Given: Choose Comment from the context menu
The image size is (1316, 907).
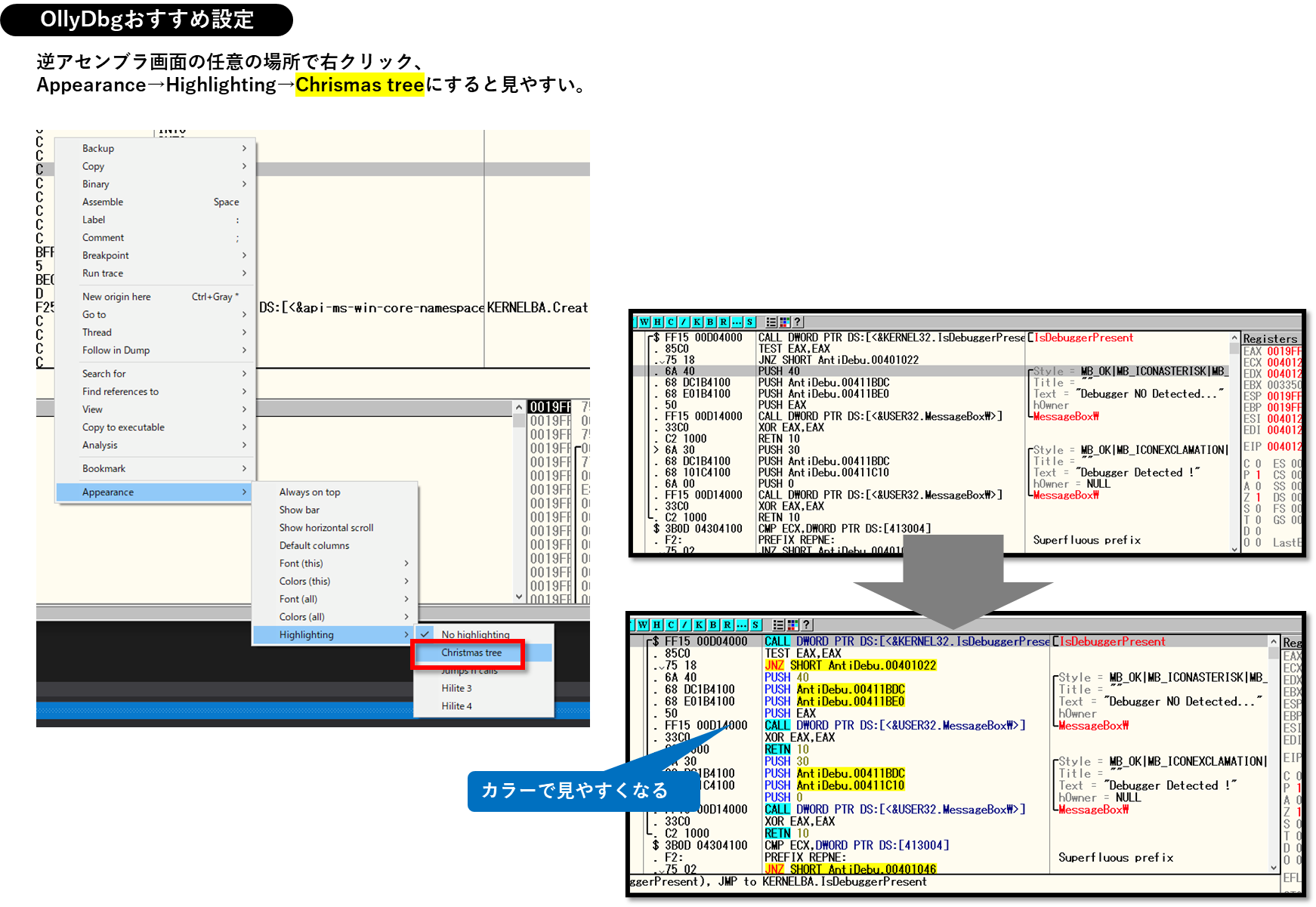Looking at the screenshot, I should [x=155, y=238].
